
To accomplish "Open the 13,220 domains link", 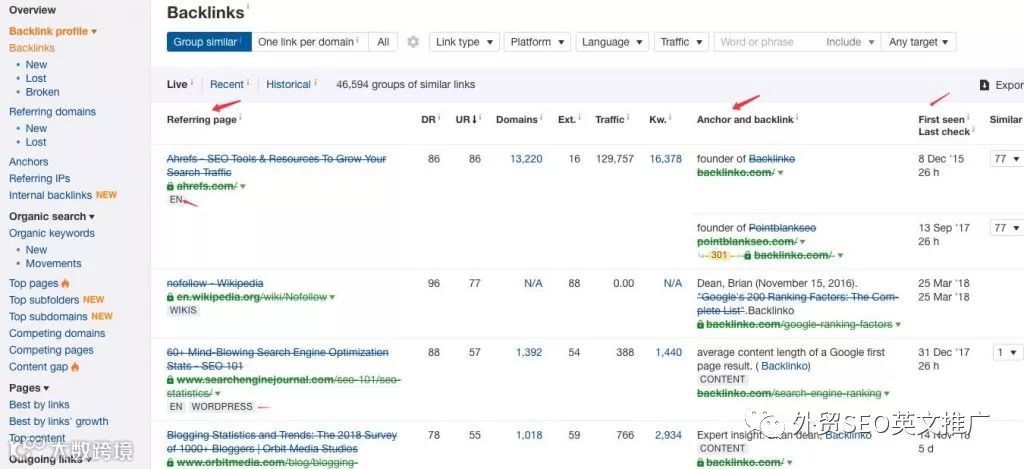I will pos(526,159).
